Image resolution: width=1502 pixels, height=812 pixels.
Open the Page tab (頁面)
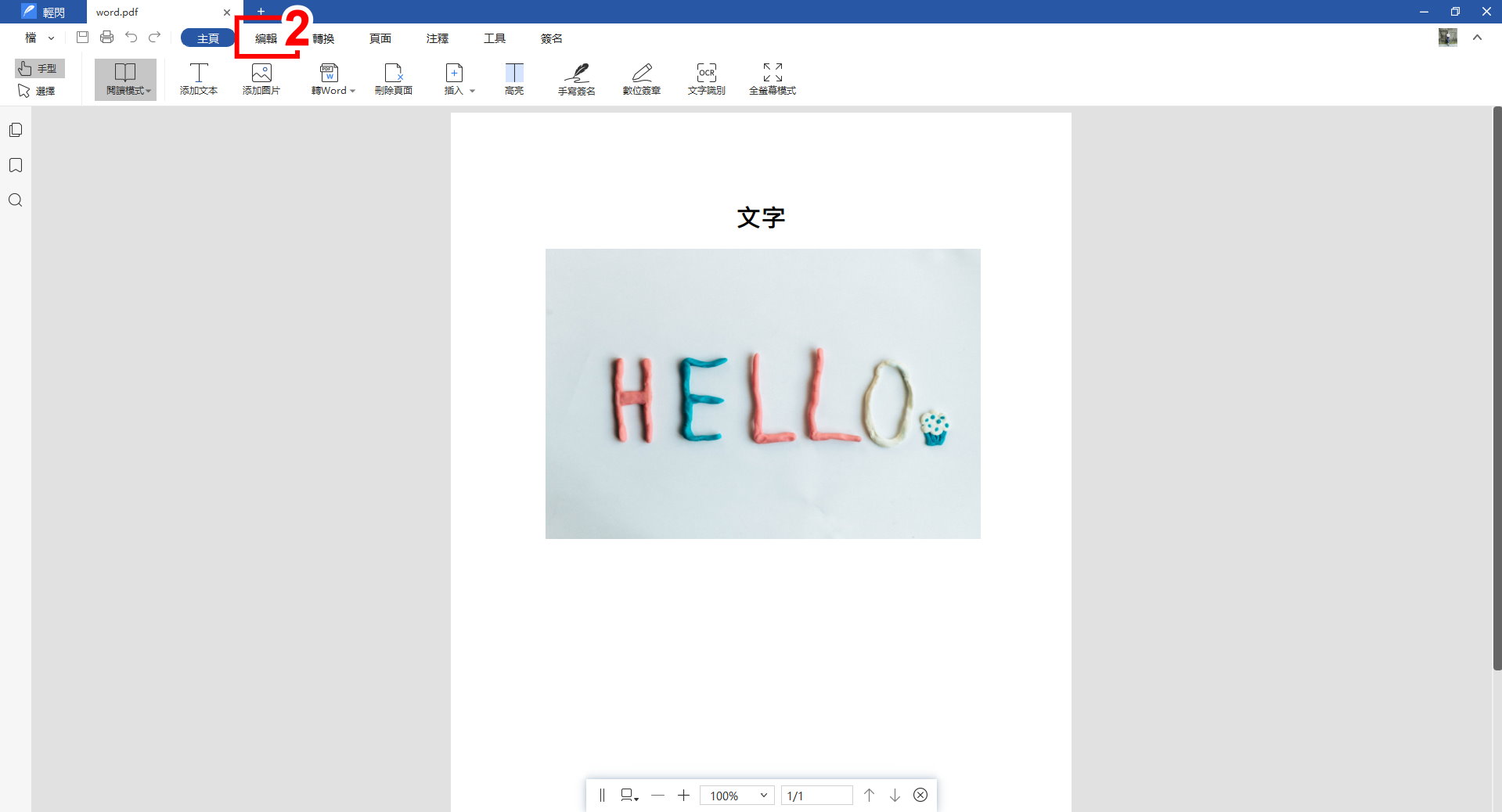(380, 38)
